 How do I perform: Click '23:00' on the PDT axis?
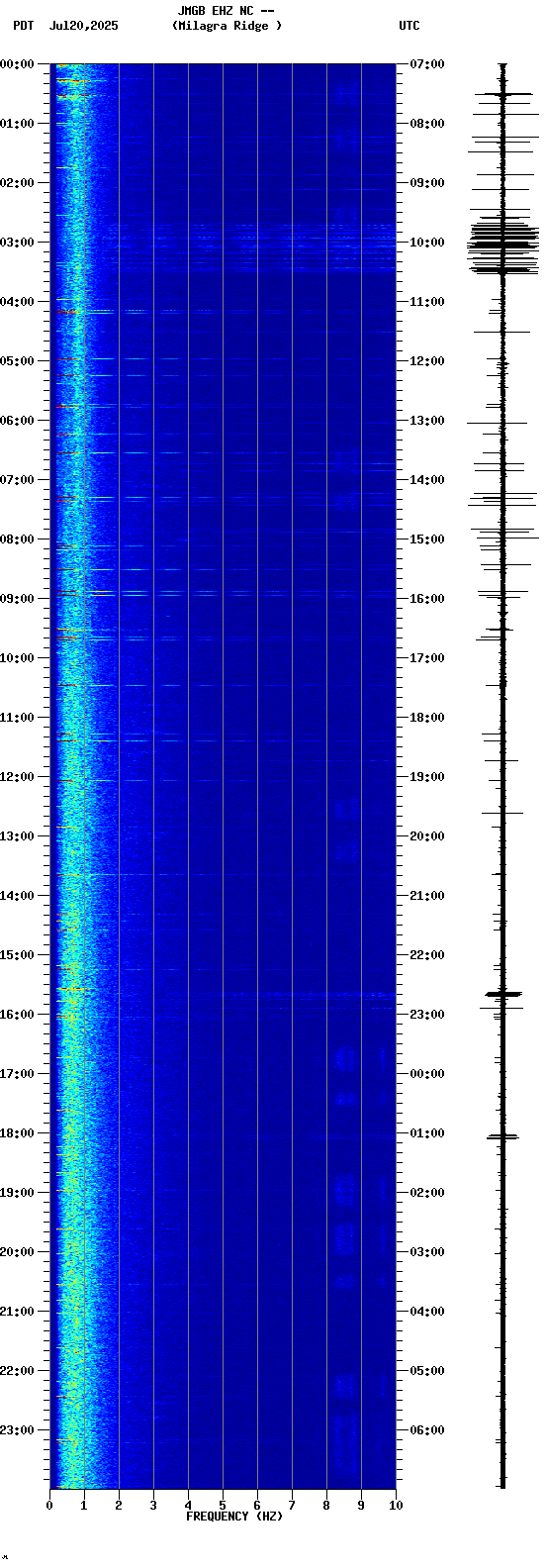[17, 1430]
